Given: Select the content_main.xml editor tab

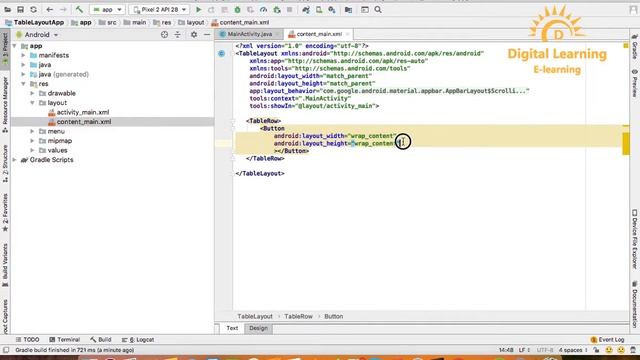Looking at the screenshot, I should [x=319, y=34].
